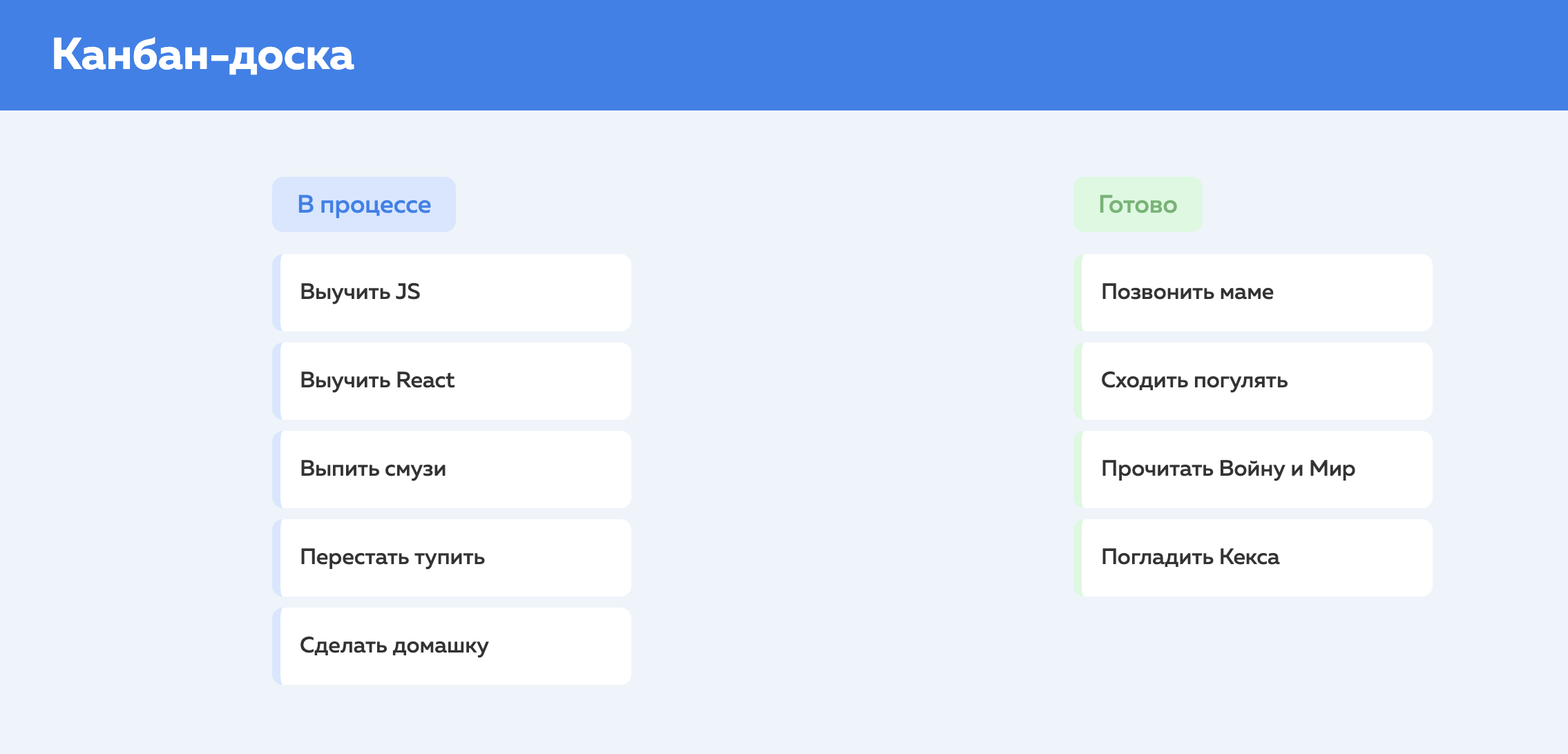Select the В процессе column label
Image resolution: width=1568 pixels, height=754 pixels.
point(364,204)
